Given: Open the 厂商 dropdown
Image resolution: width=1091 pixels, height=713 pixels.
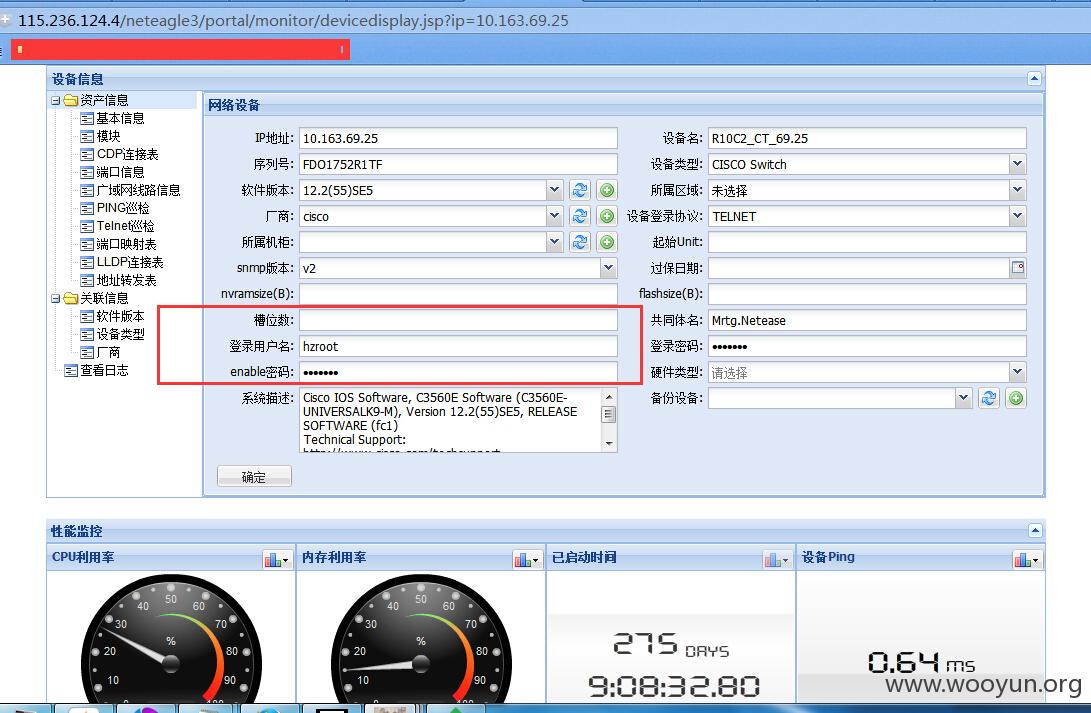Looking at the screenshot, I should 554,216.
